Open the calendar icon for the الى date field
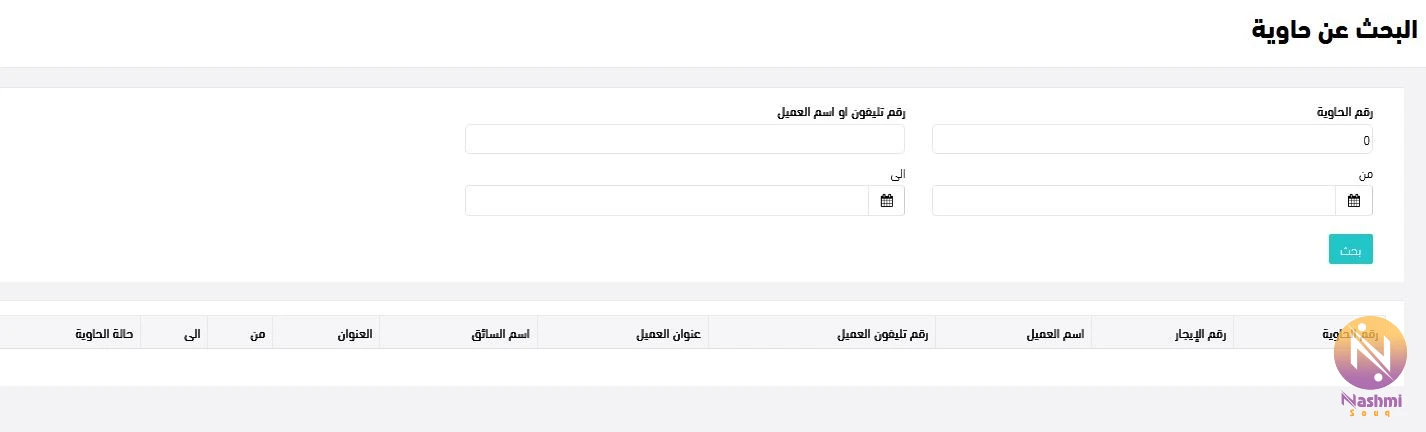 886,200
